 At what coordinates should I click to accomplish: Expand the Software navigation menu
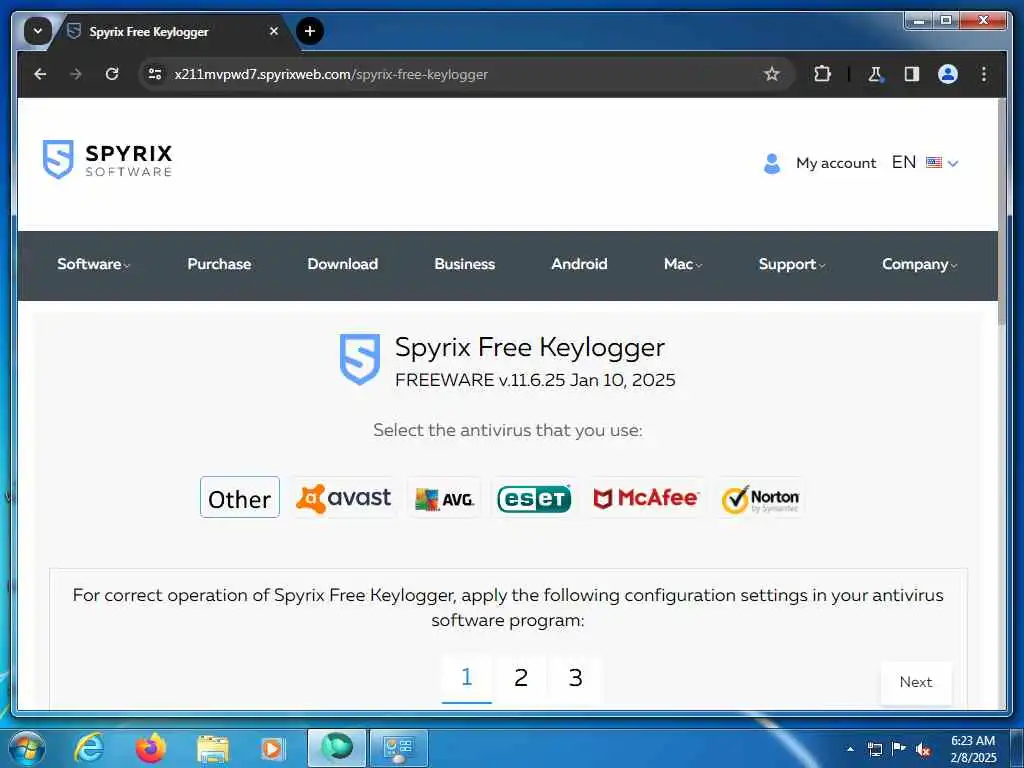tap(93, 264)
